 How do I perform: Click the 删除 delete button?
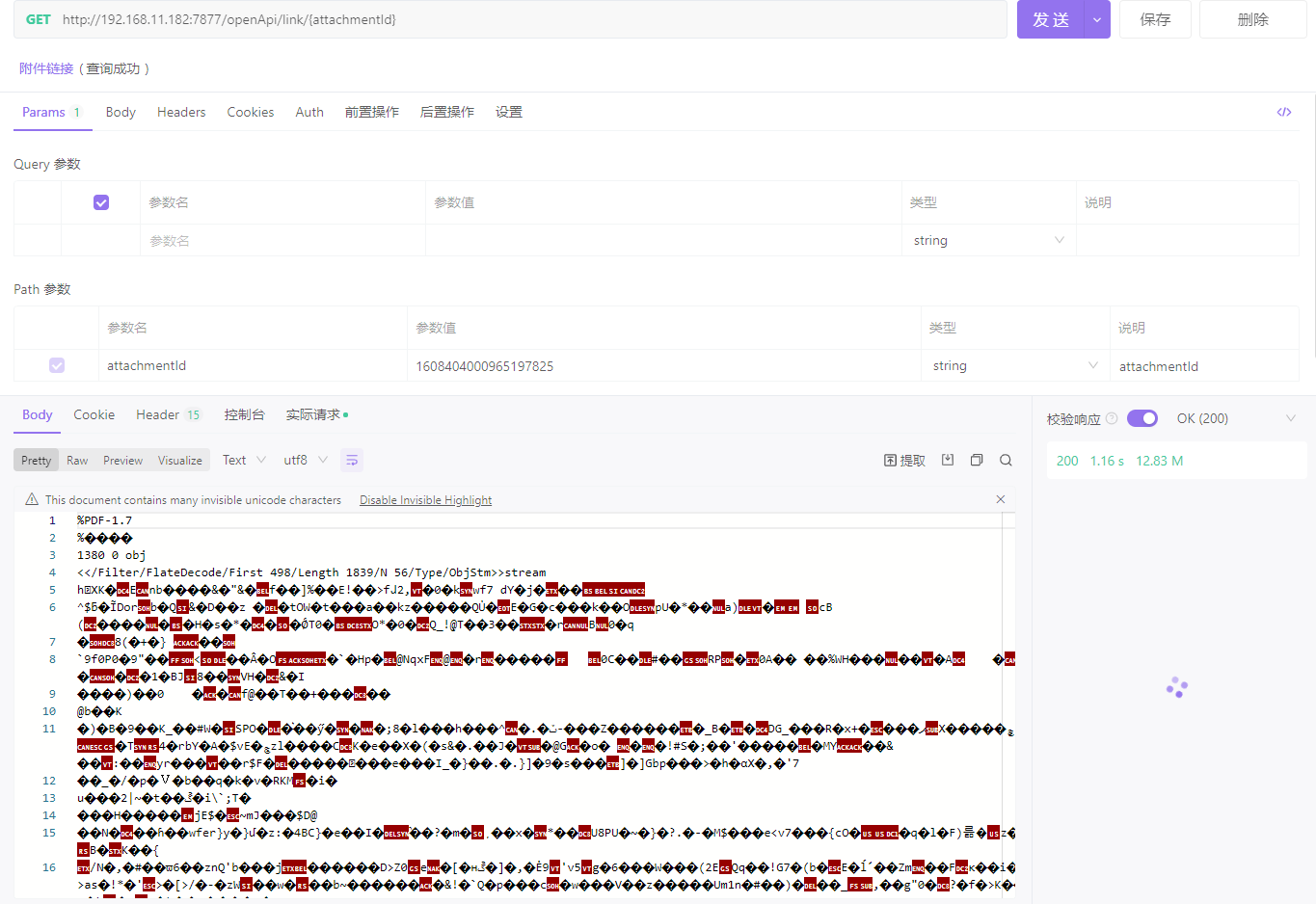[x=1253, y=19]
